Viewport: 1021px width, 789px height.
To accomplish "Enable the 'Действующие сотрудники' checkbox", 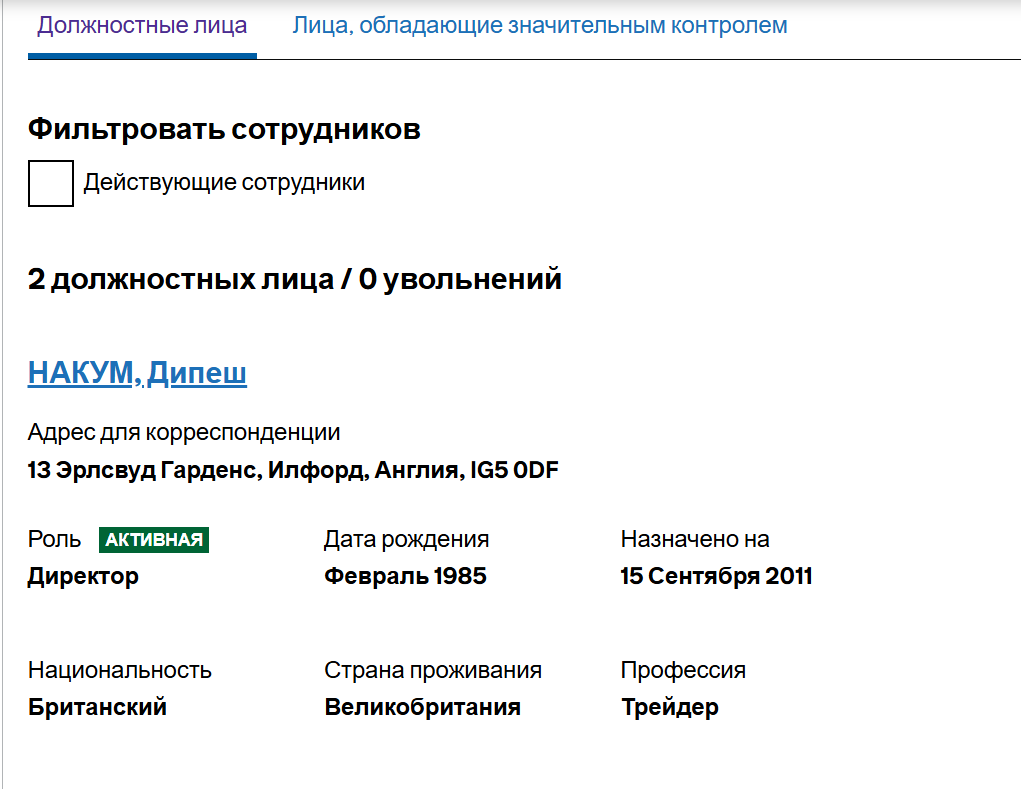I will tap(50, 183).
